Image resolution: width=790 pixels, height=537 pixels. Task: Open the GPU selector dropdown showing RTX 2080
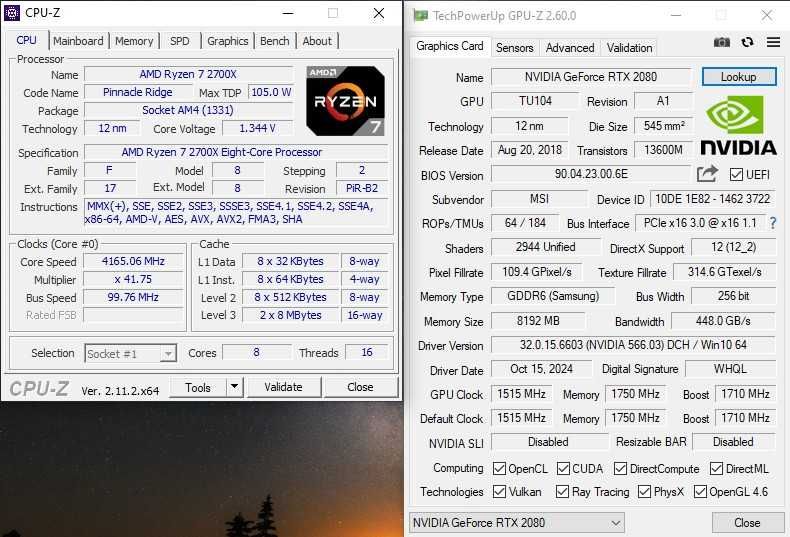pyautogui.click(x=517, y=522)
